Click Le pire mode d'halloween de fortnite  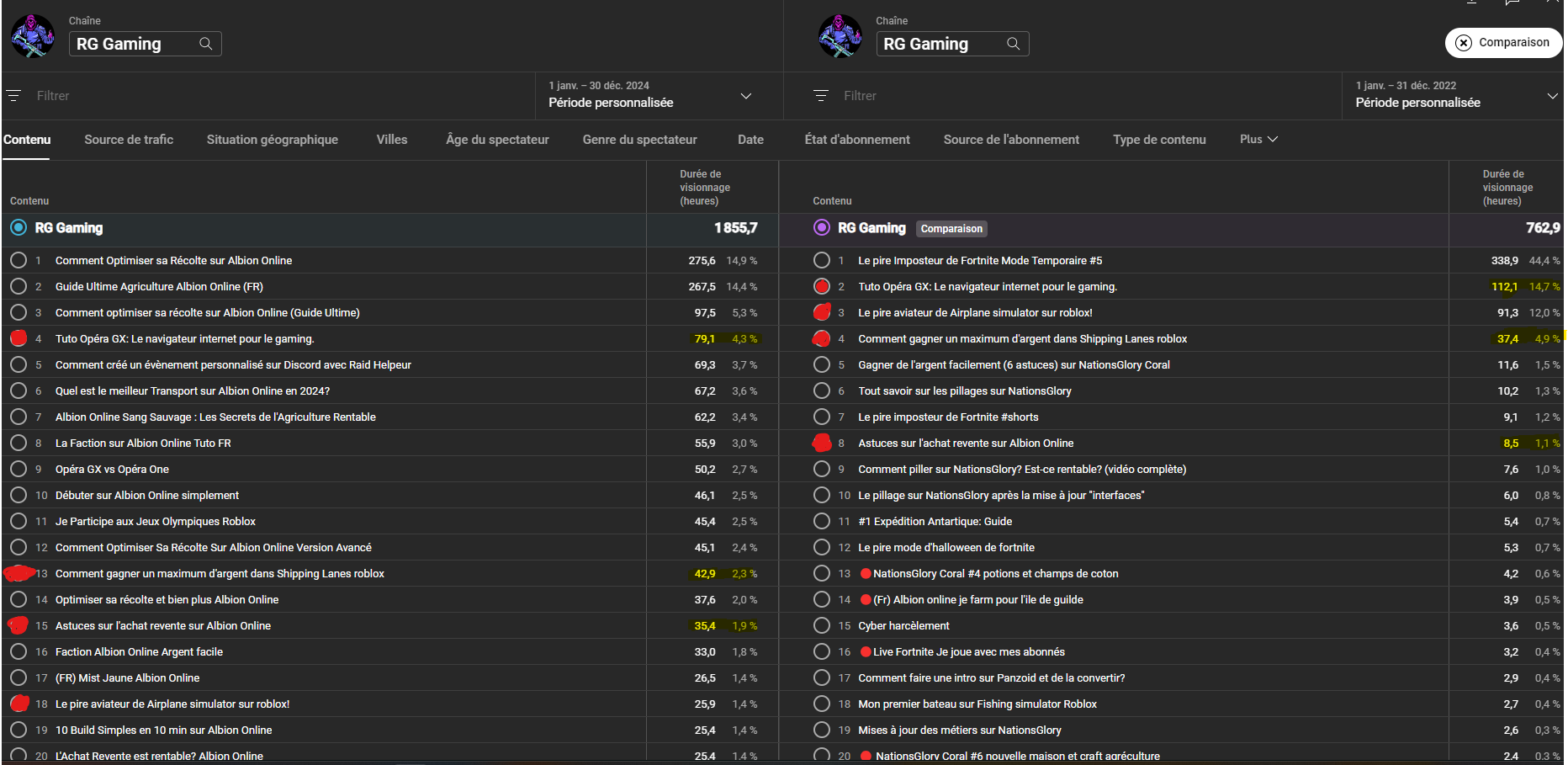(x=946, y=548)
